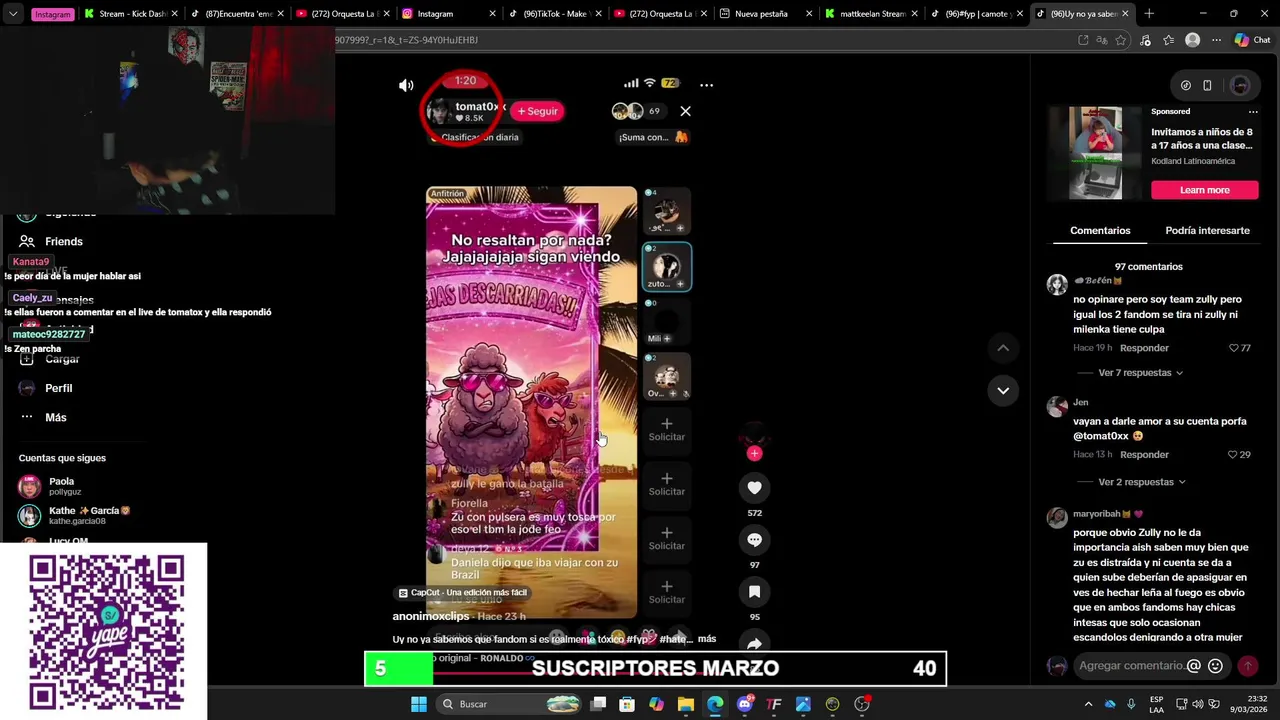Screen dimensions: 1280x720
Task: Open Windows Start menu
Action: tap(419, 704)
